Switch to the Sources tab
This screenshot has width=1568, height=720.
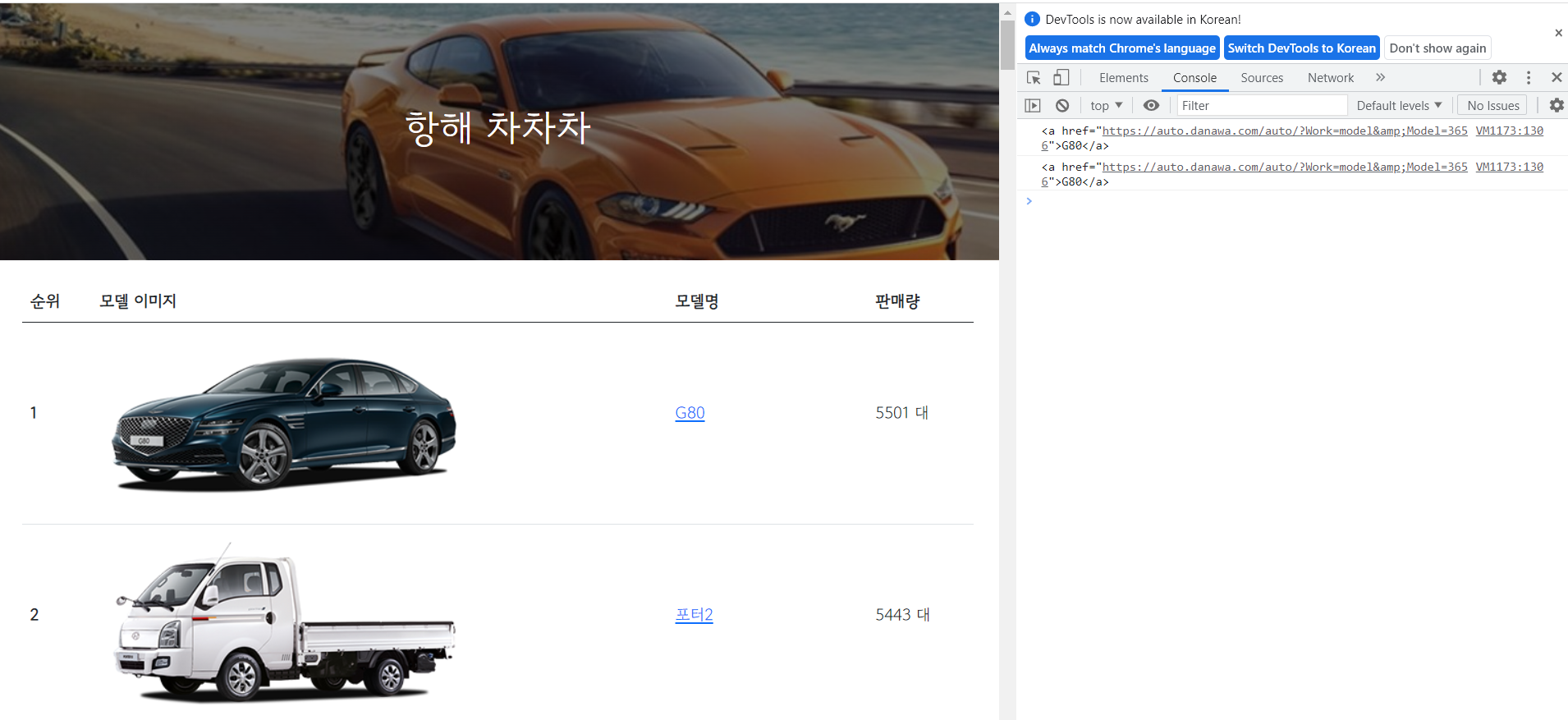click(1262, 78)
